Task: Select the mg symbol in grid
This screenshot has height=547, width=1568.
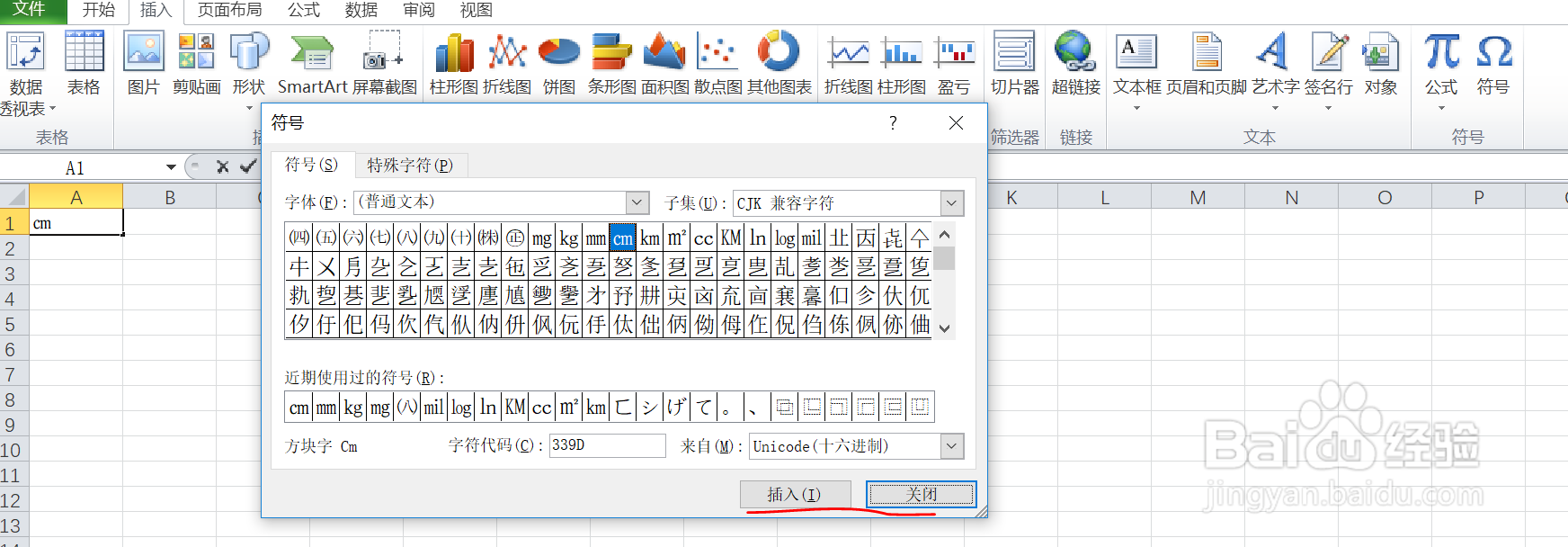Action: click(x=542, y=238)
